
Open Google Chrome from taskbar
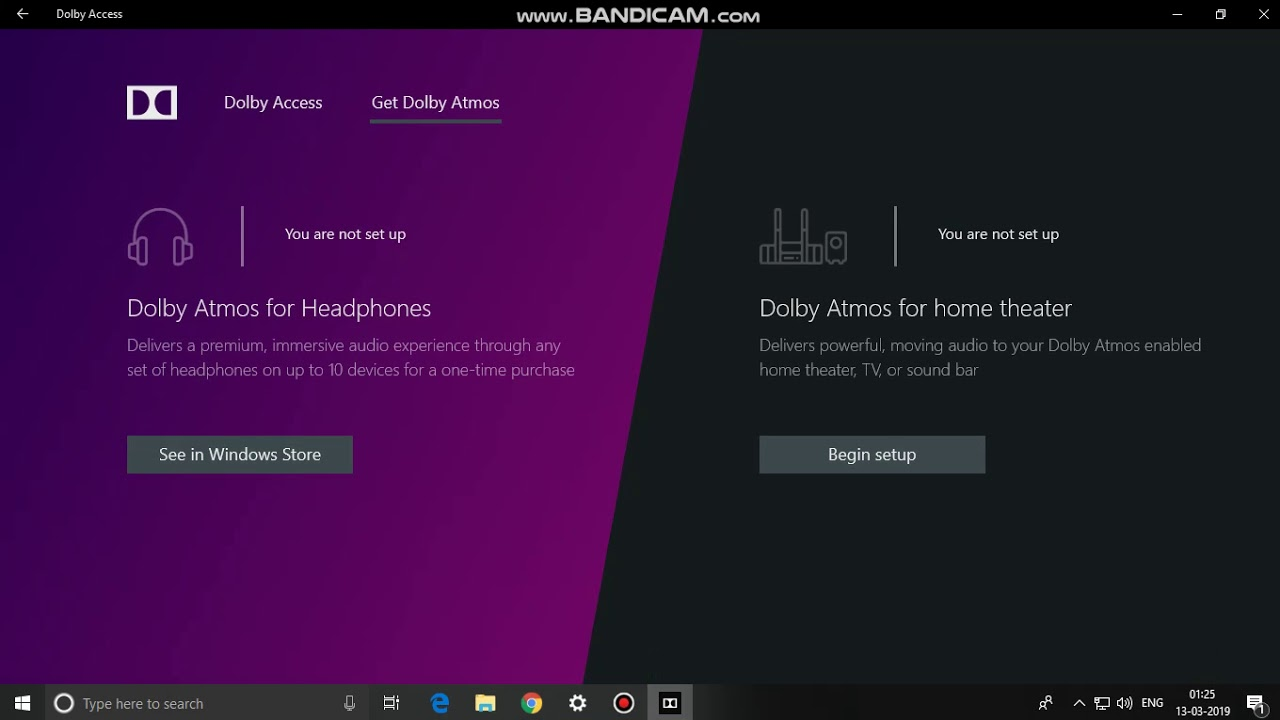click(x=531, y=703)
